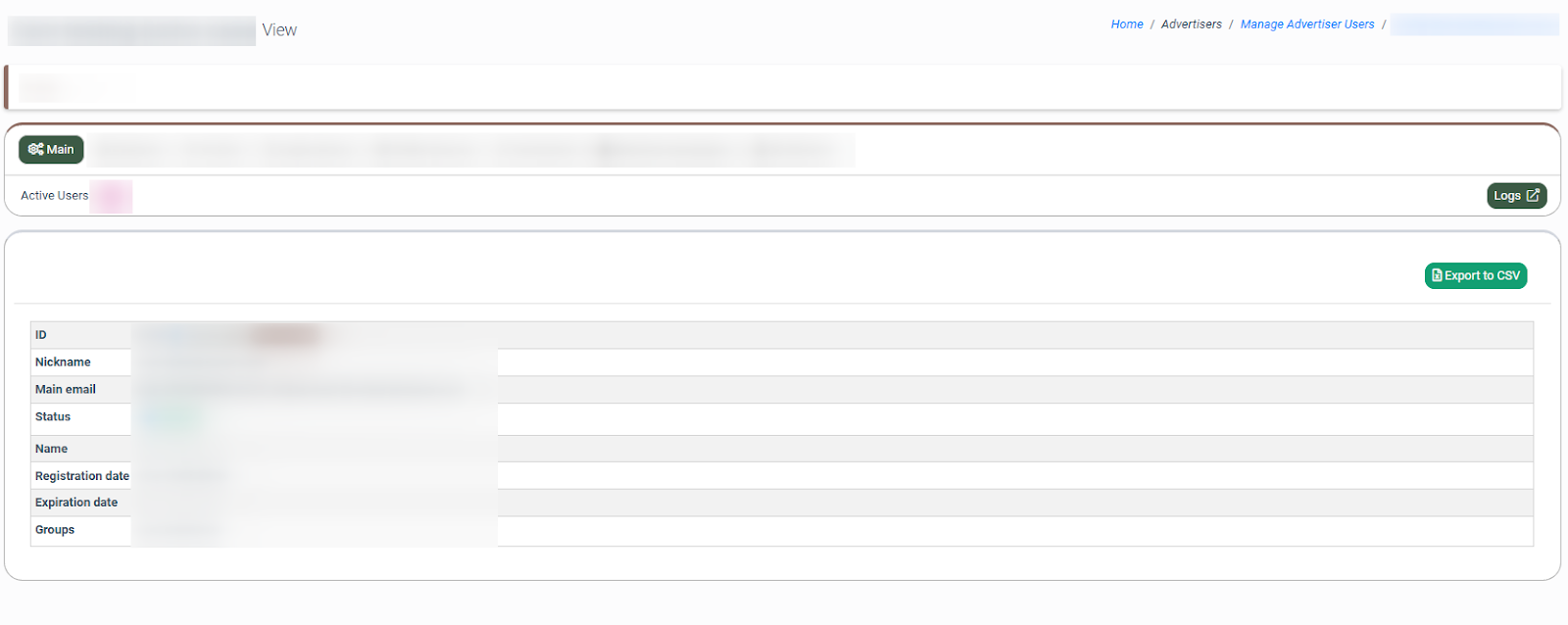Click the Expiration date row label
Image resolution: width=1568 pixels, height=625 pixels.
[x=76, y=503]
